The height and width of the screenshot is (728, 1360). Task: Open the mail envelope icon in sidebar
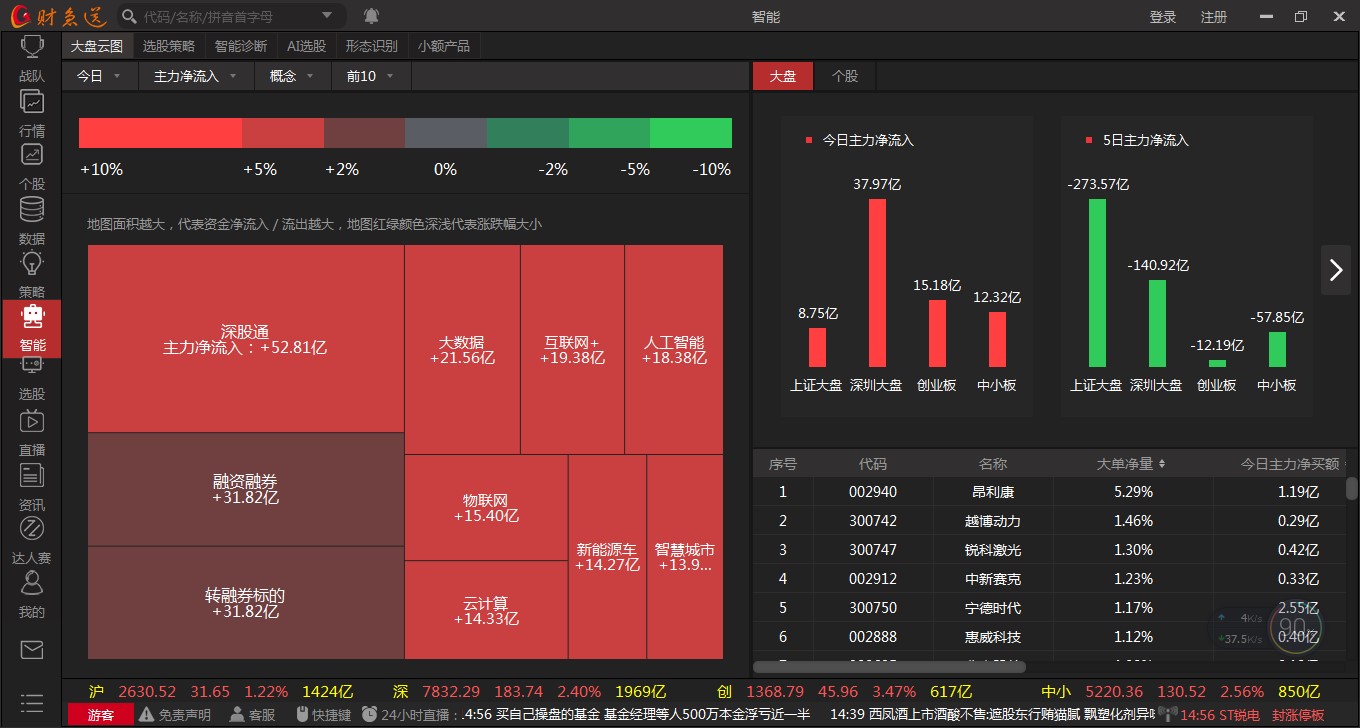(31, 650)
